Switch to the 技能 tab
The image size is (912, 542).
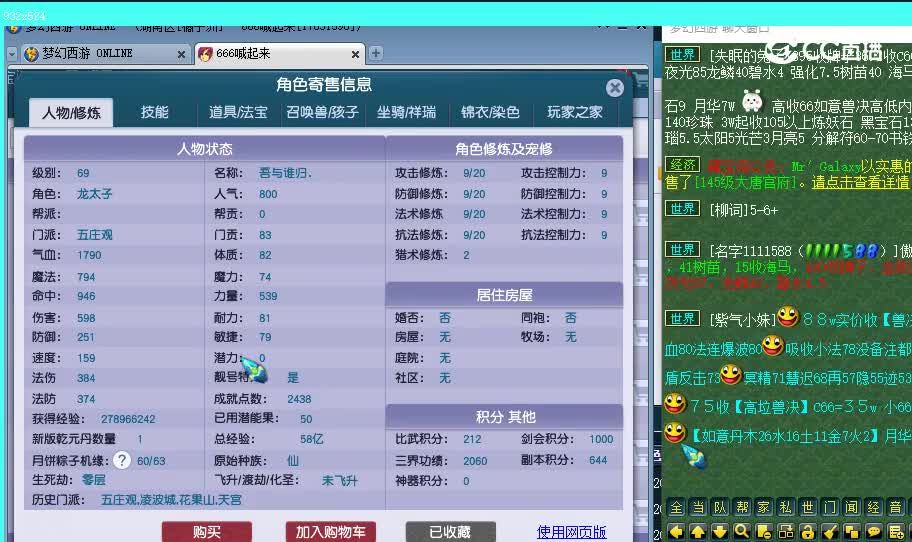(x=155, y=112)
